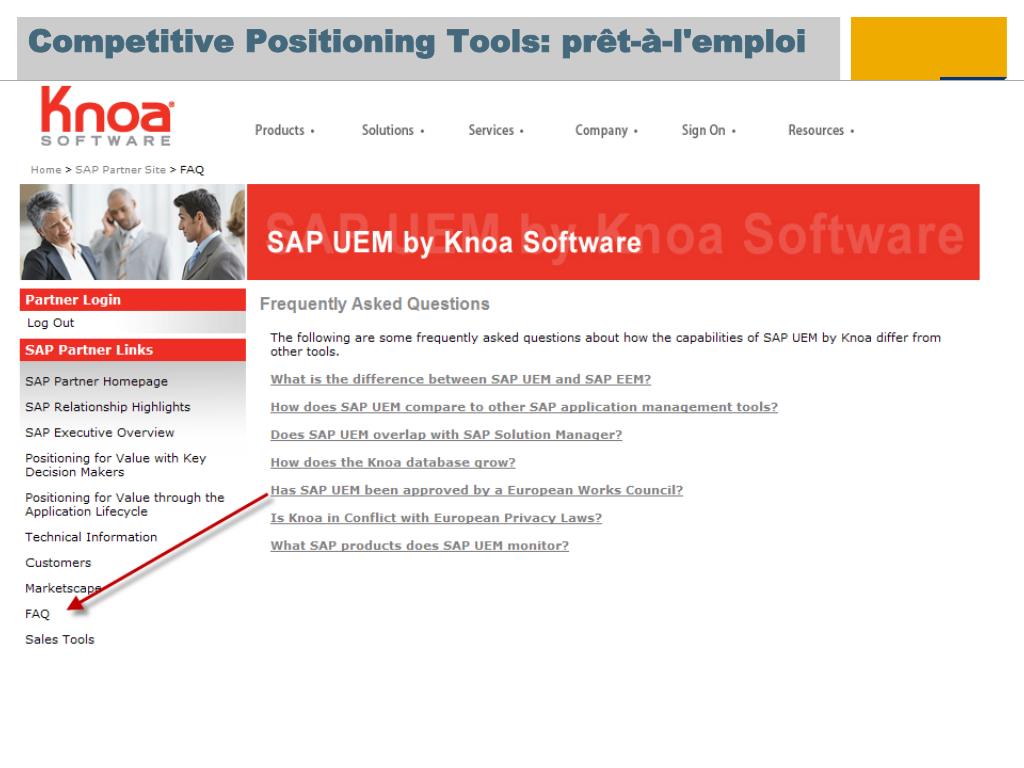Screen dimensions: 1024x768
Task: Open the Services menu
Action: 496,130
